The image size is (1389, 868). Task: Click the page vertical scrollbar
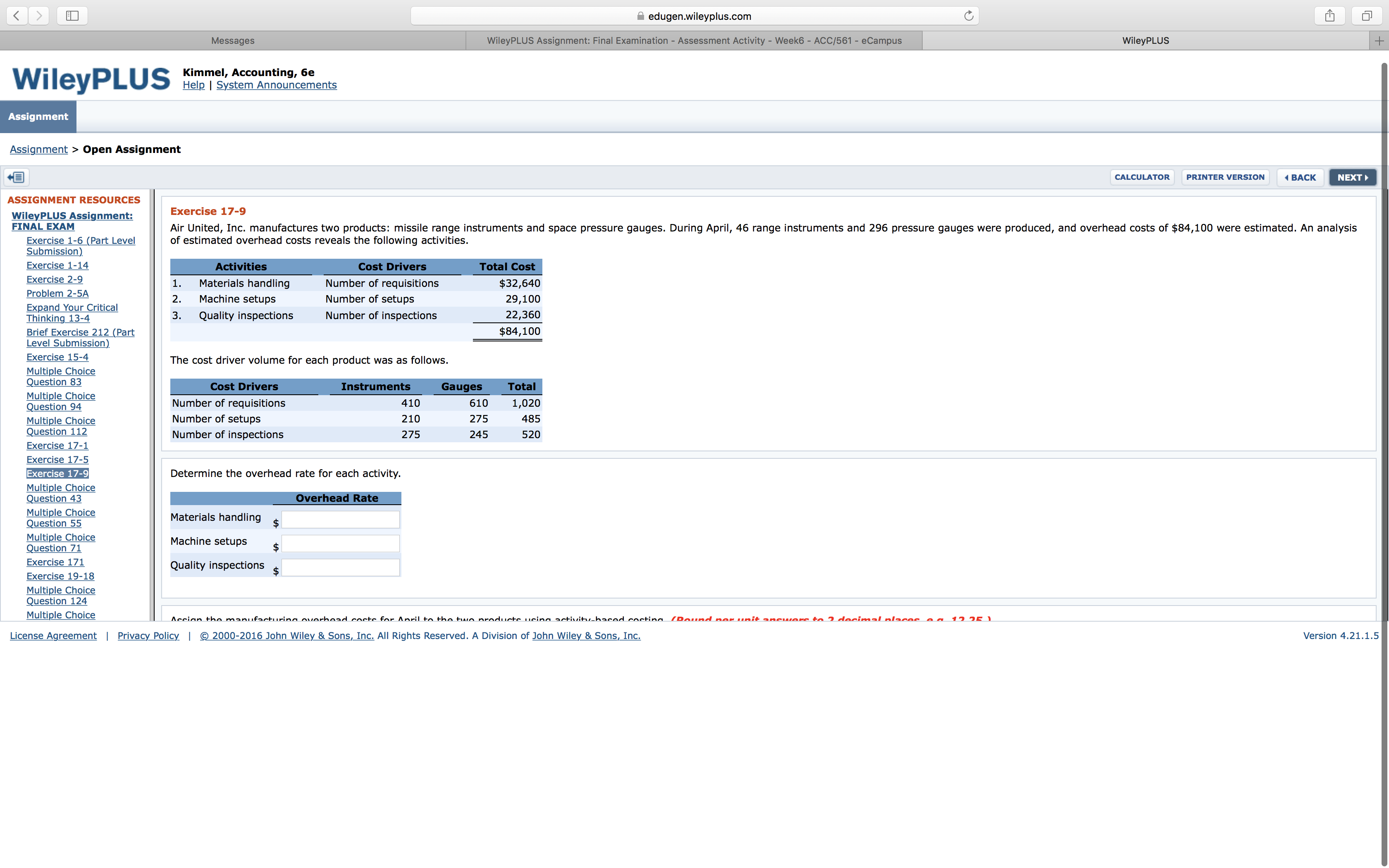(1384, 459)
